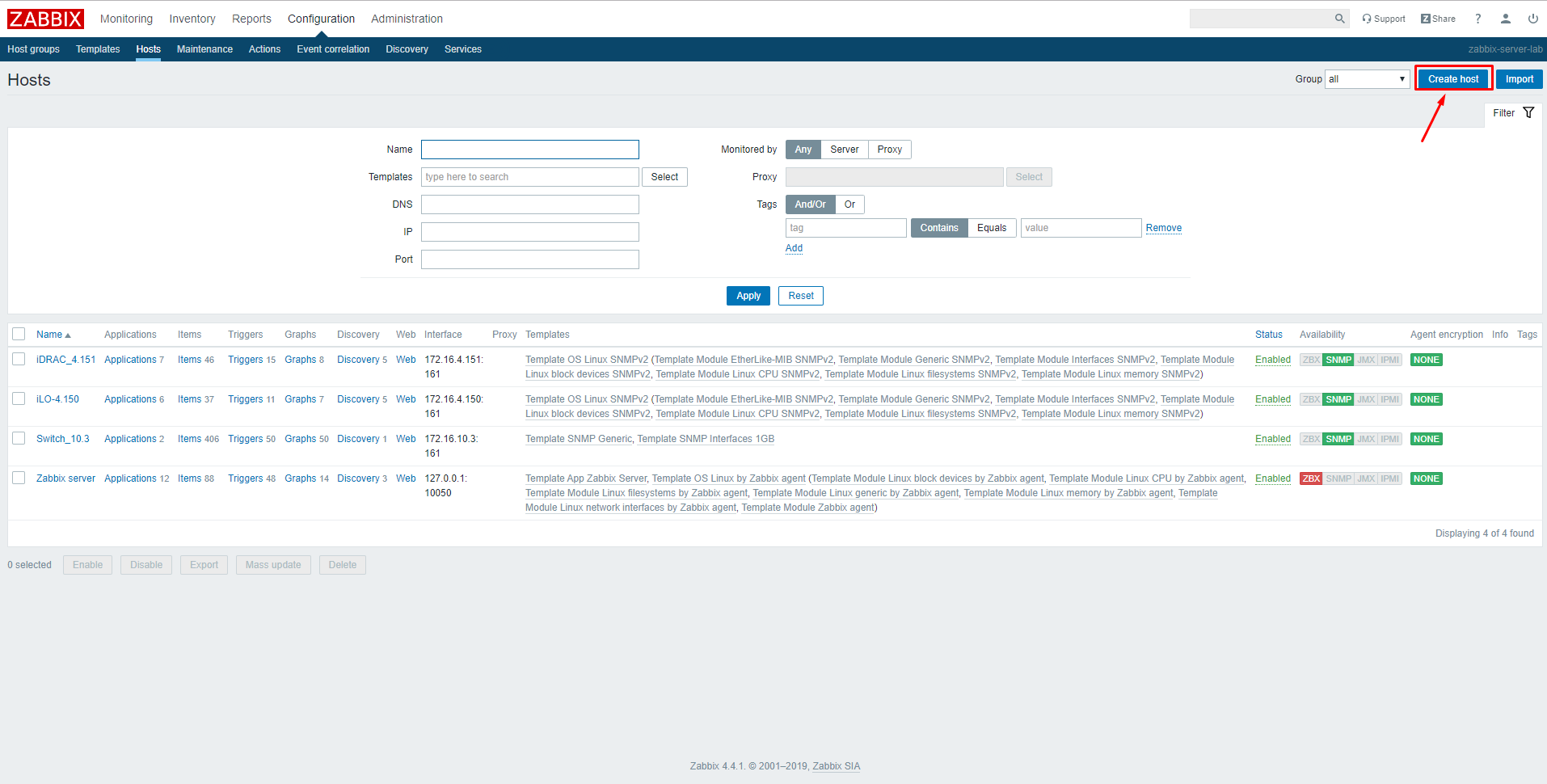
Task: Click NONE encryption badge for iDRAC_4.151
Action: [1426, 360]
